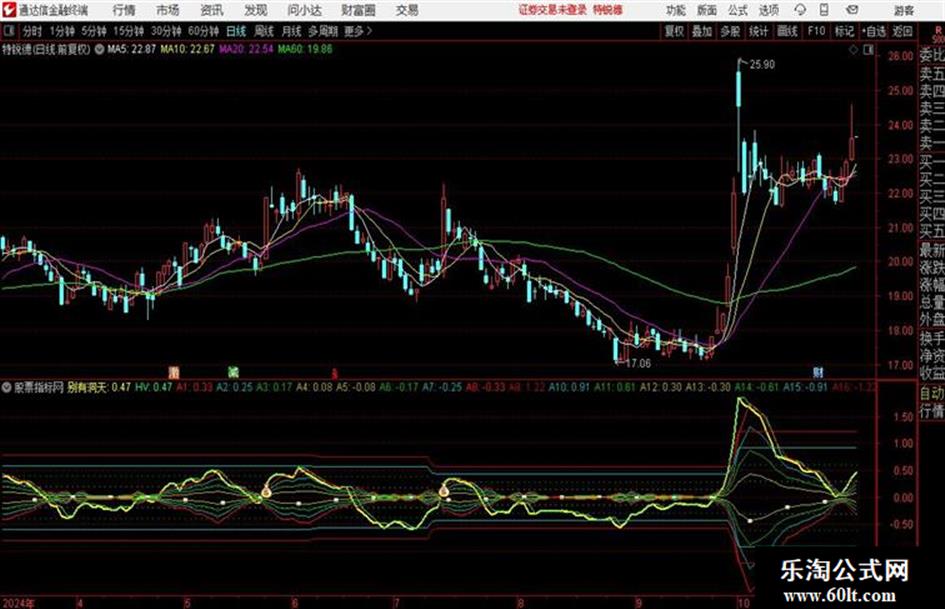Image resolution: width=945 pixels, height=609 pixels.
Task: Click the HV: 0.47 value
Action: [x=154, y=387]
